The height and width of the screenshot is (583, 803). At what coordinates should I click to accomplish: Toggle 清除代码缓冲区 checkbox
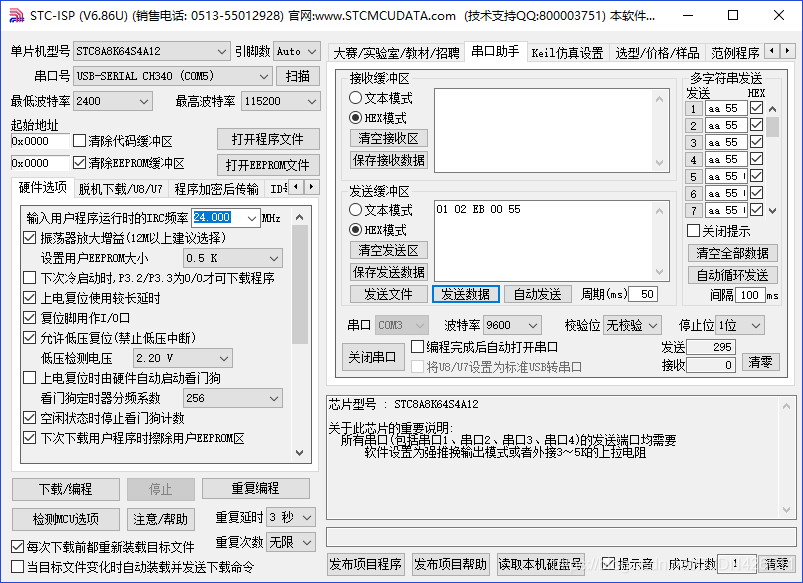click(x=79, y=140)
